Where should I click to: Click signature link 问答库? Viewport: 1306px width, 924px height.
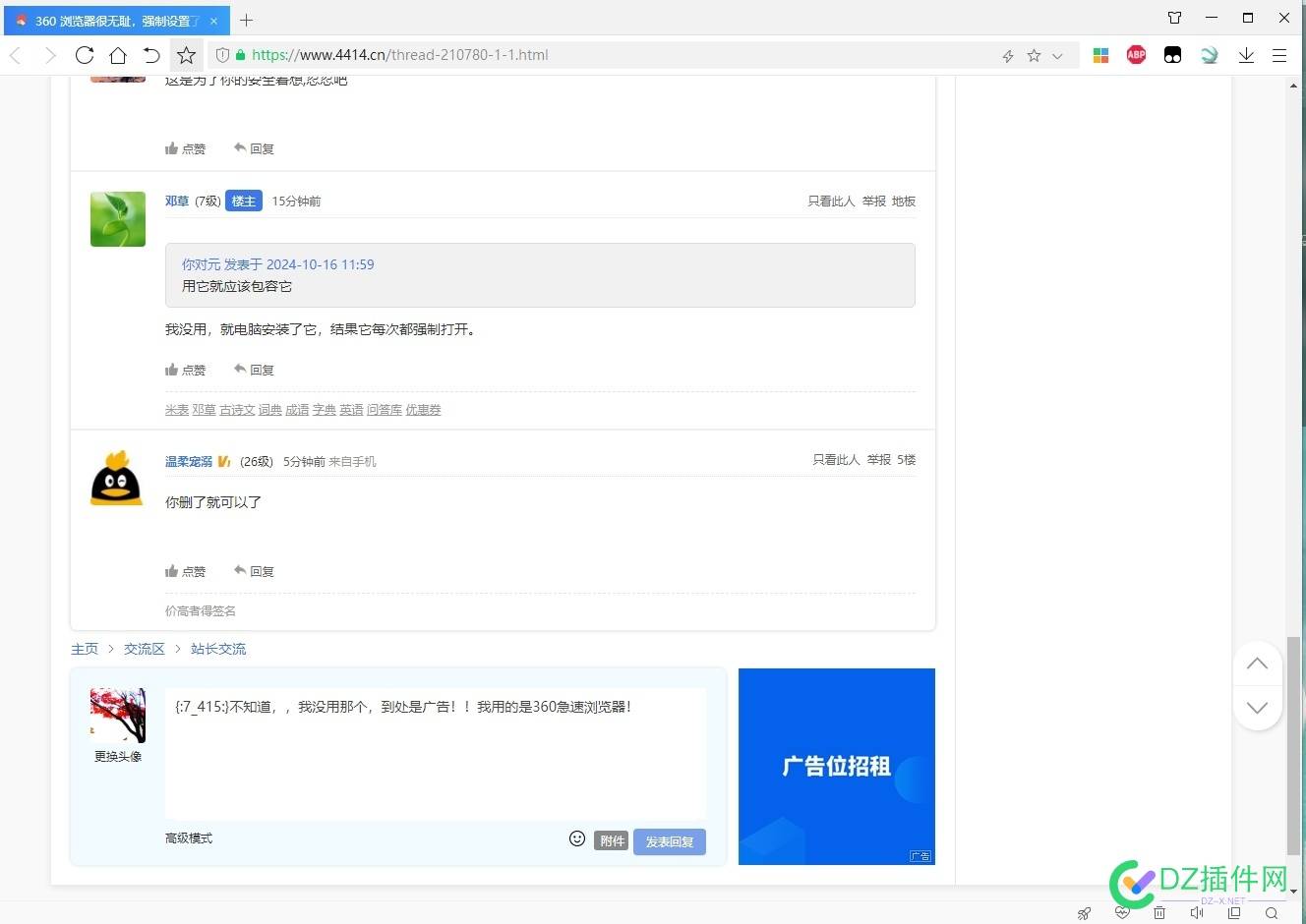pos(385,410)
